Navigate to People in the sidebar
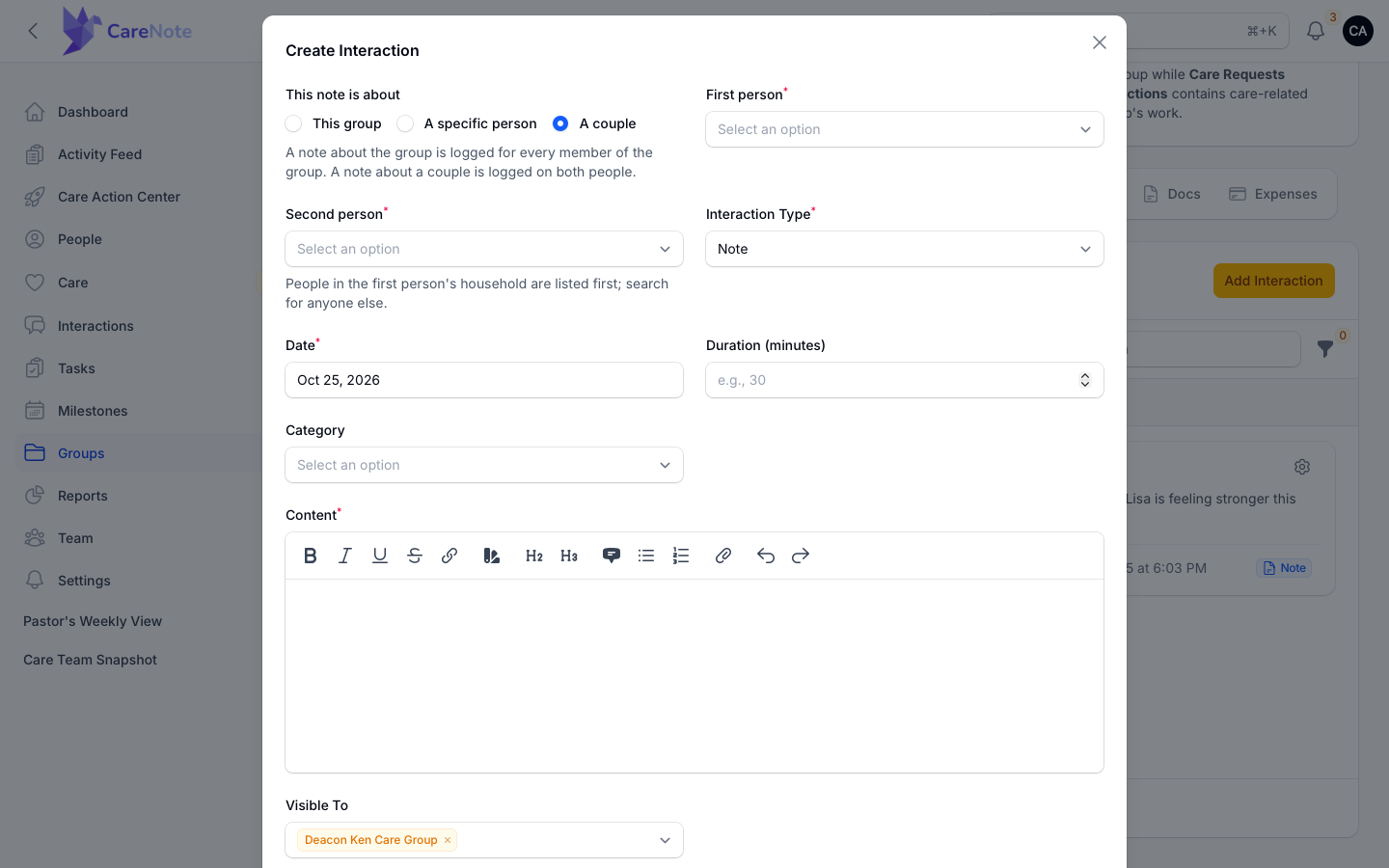The height and width of the screenshot is (868, 1389). click(79, 239)
